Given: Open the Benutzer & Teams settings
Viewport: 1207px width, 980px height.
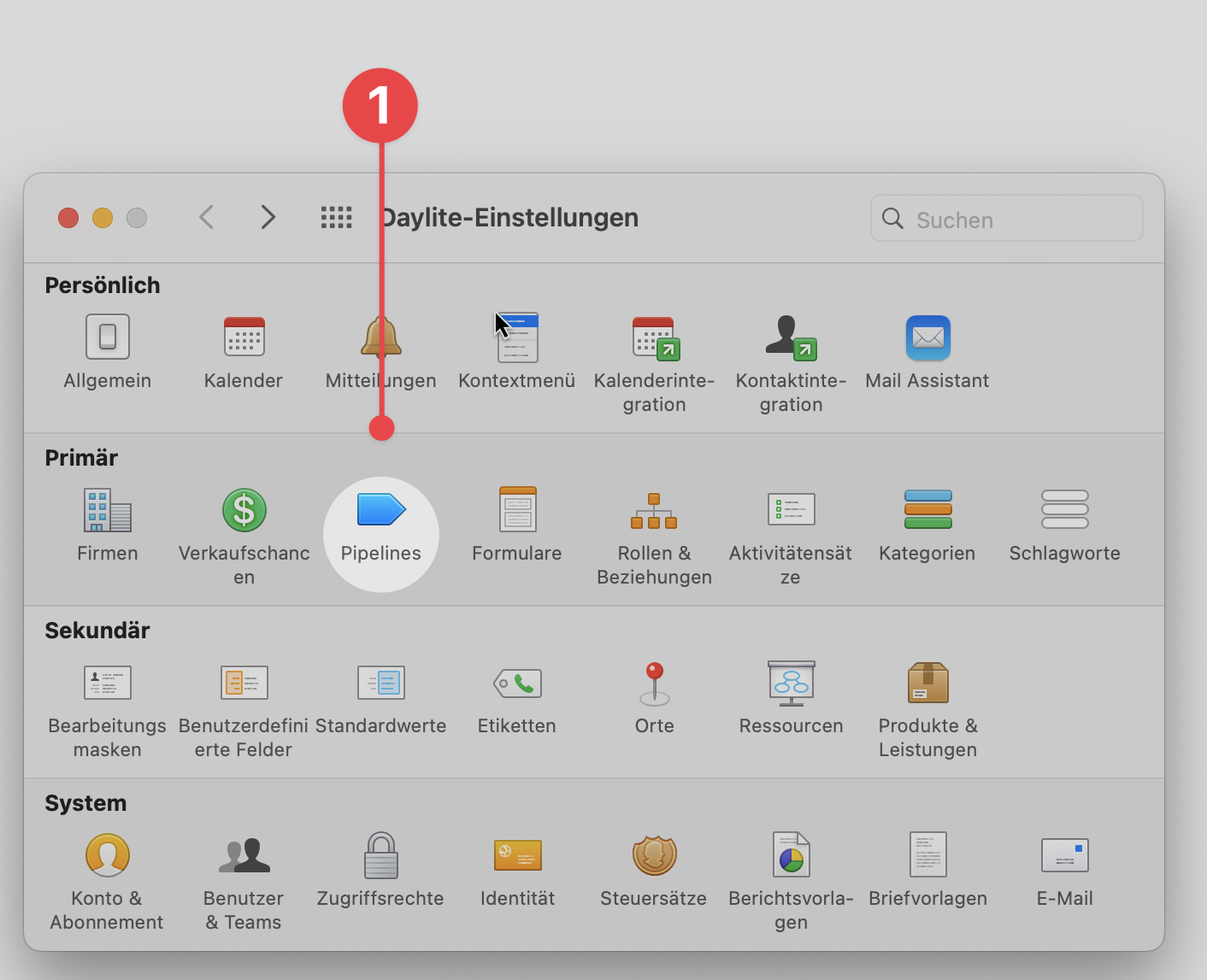Looking at the screenshot, I should (x=244, y=867).
